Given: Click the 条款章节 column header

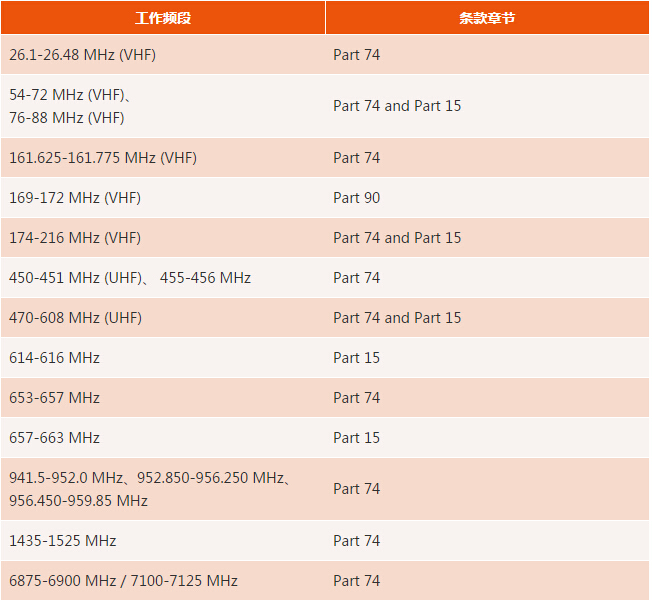Looking at the screenshot, I should tap(487, 18).
